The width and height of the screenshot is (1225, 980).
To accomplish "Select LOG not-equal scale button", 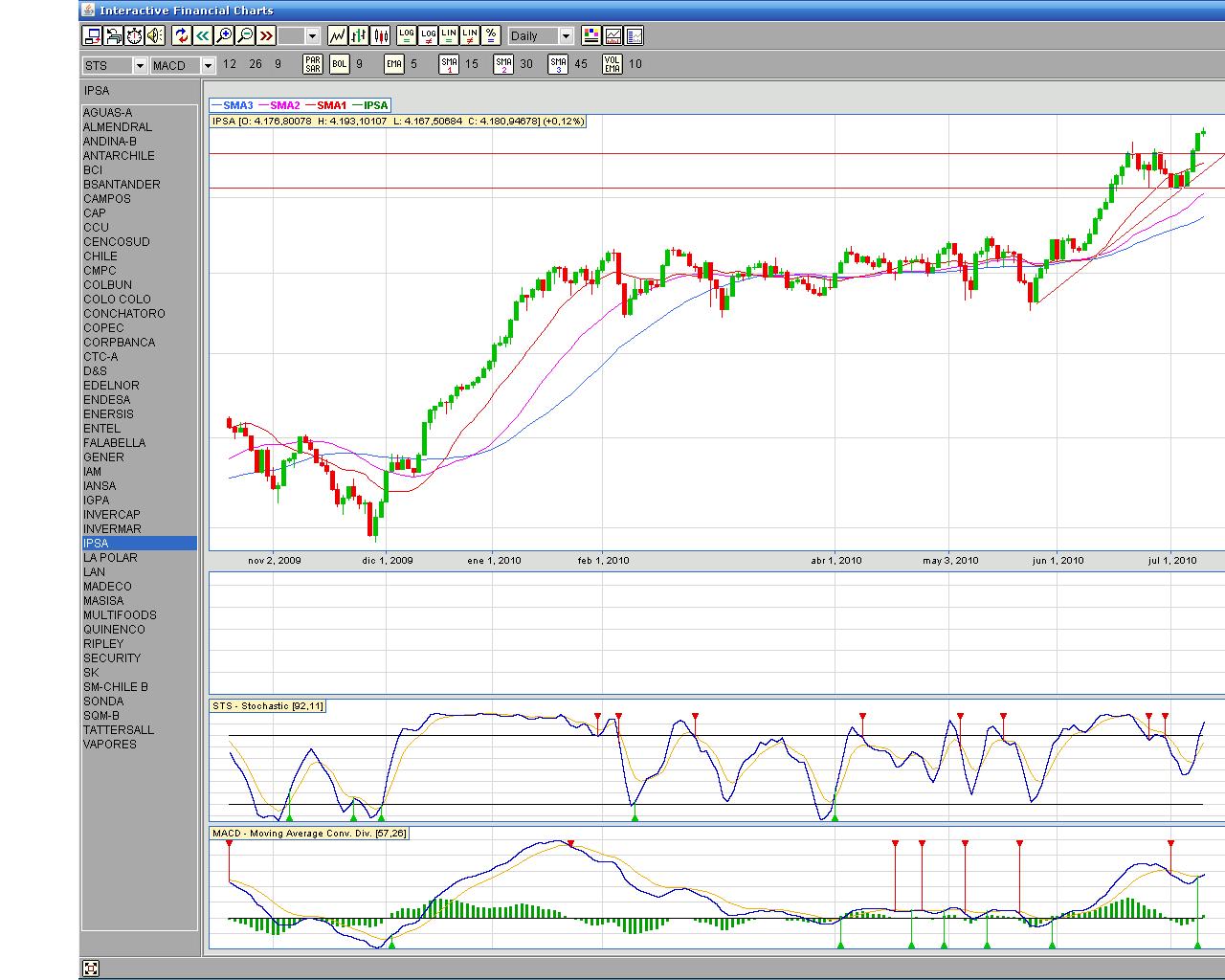I will [x=428, y=35].
